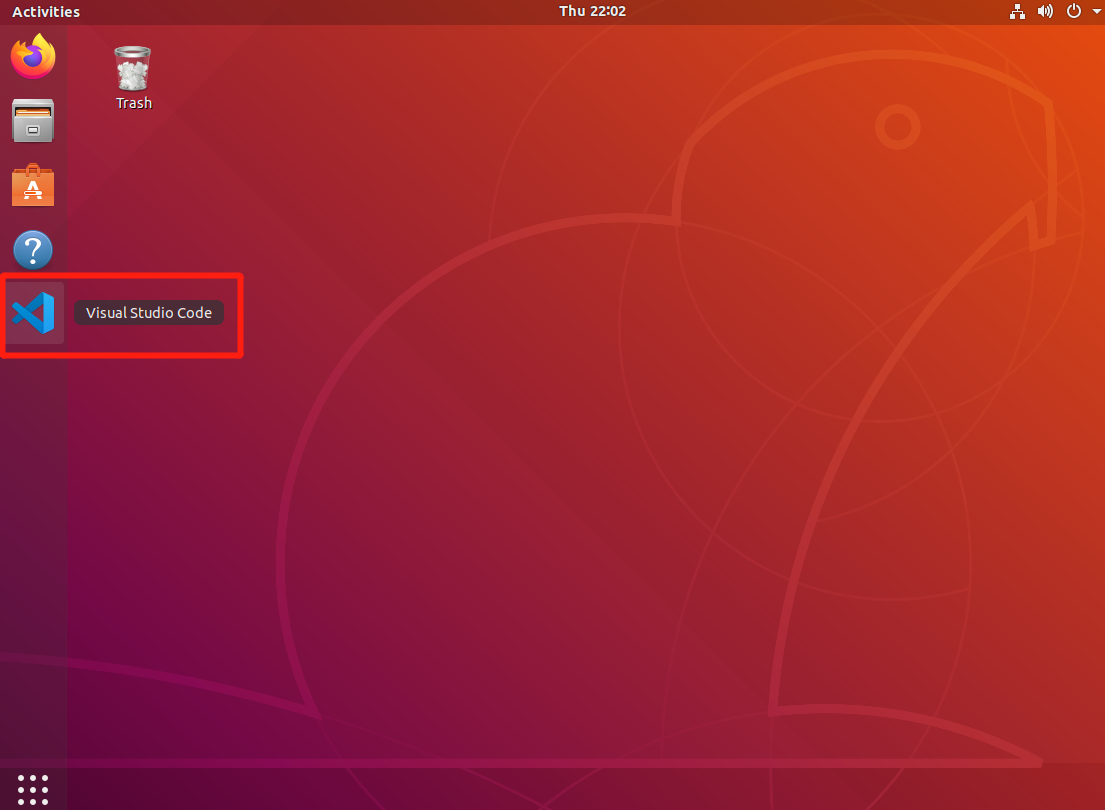Screen dimensions: 1105x810
Task: Expand the system menu arrow
Action: 1097,11
